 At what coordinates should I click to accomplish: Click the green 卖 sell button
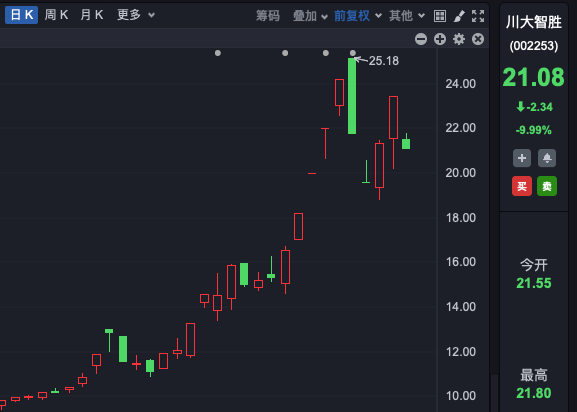coord(547,186)
